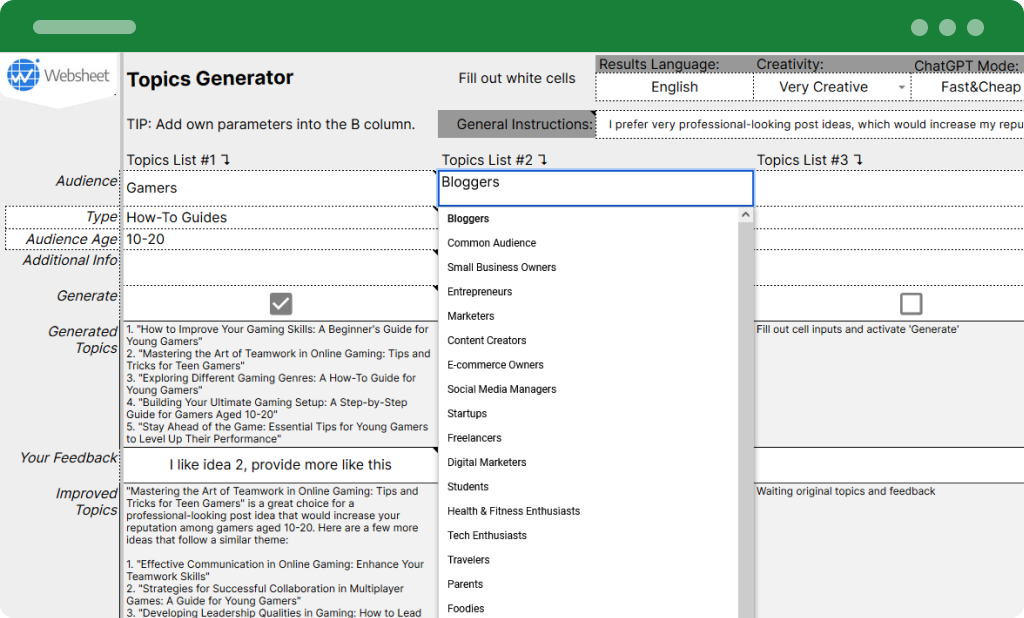Pick Students from the audience list
The width and height of the screenshot is (1024, 618).
point(468,487)
